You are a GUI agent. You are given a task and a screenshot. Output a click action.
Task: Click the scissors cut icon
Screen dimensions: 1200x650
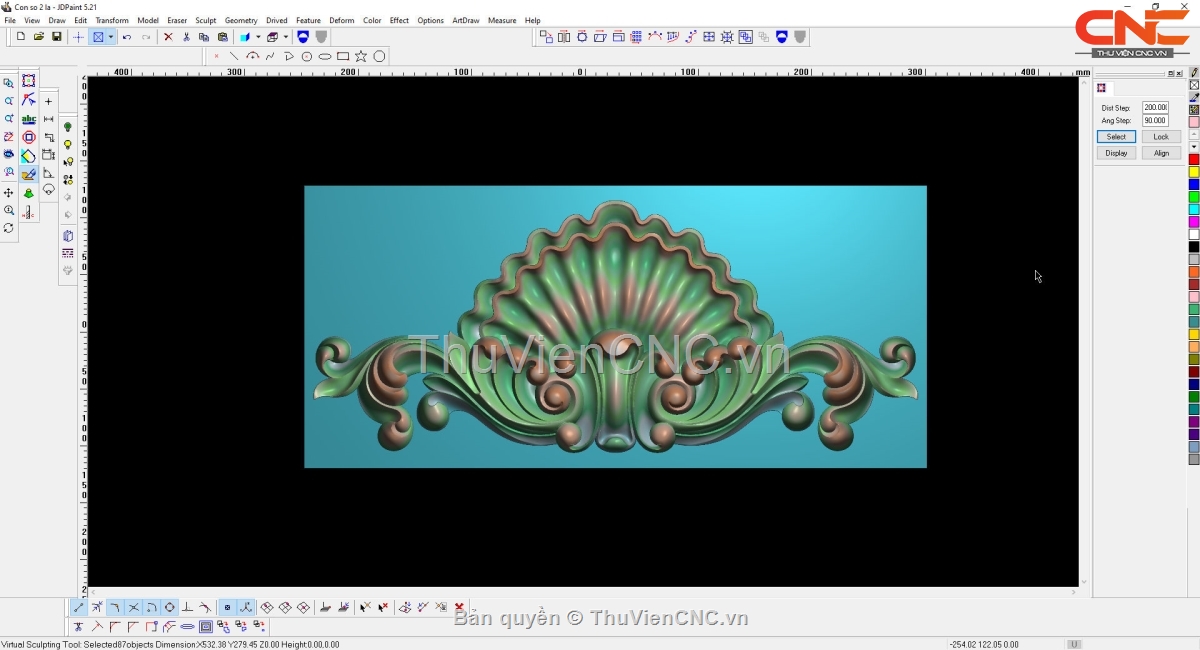[186, 37]
